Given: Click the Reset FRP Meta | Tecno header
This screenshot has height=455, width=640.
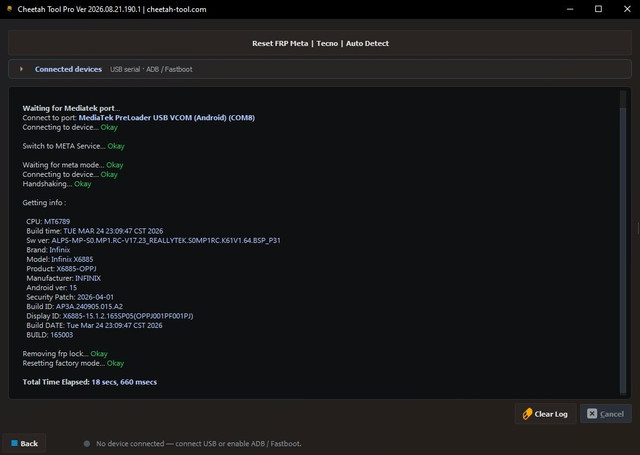Looking at the screenshot, I should (320, 43).
